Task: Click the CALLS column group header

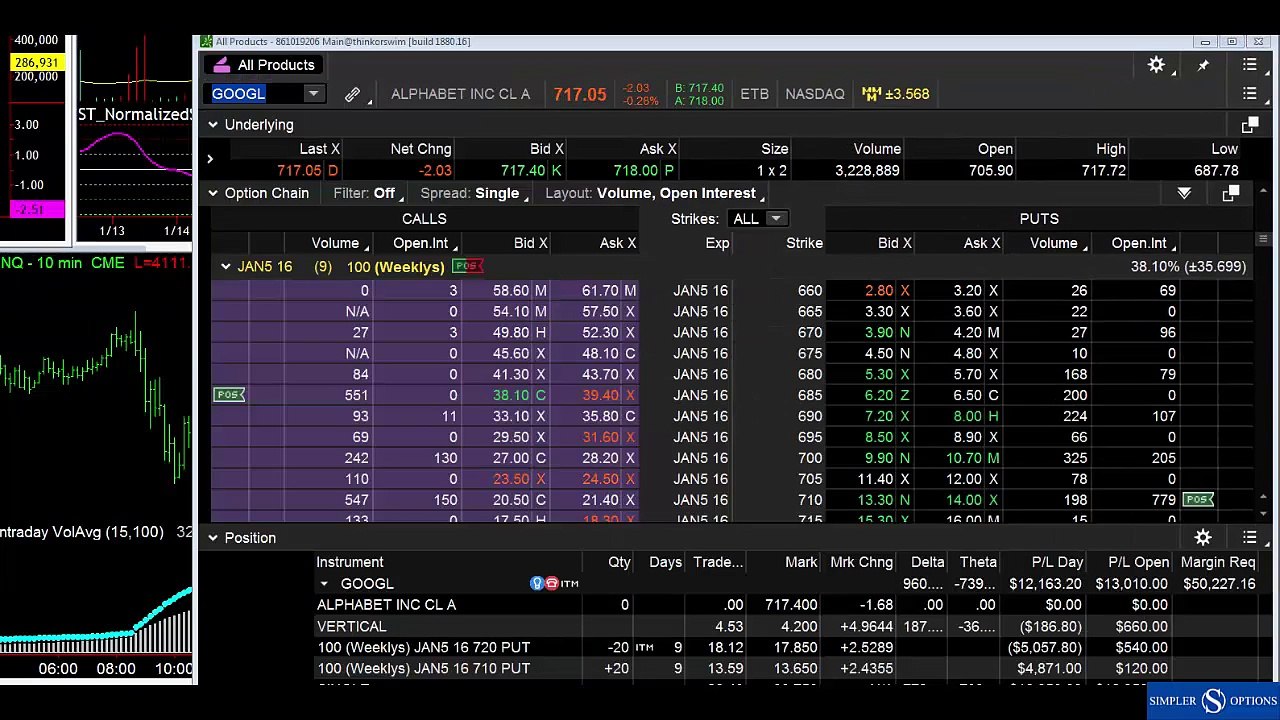Action: pos(424,219)
